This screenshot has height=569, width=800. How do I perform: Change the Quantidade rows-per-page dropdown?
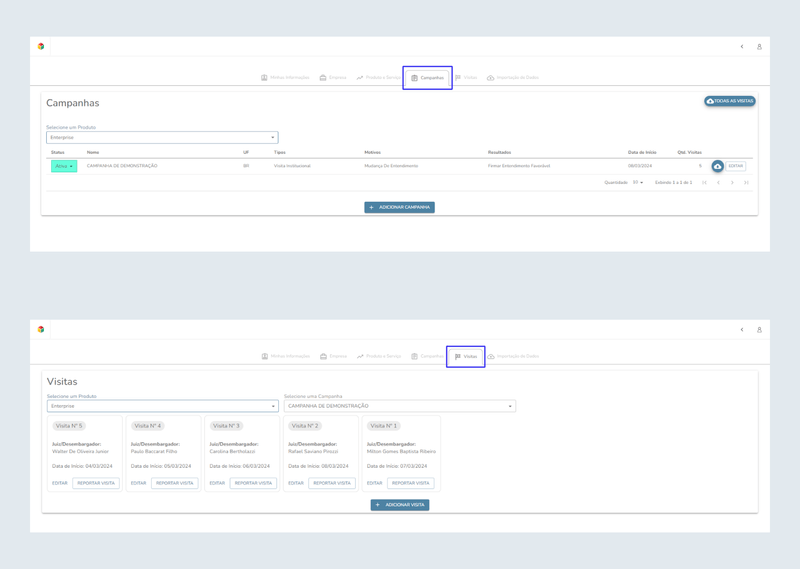click(x=638, y=183)
